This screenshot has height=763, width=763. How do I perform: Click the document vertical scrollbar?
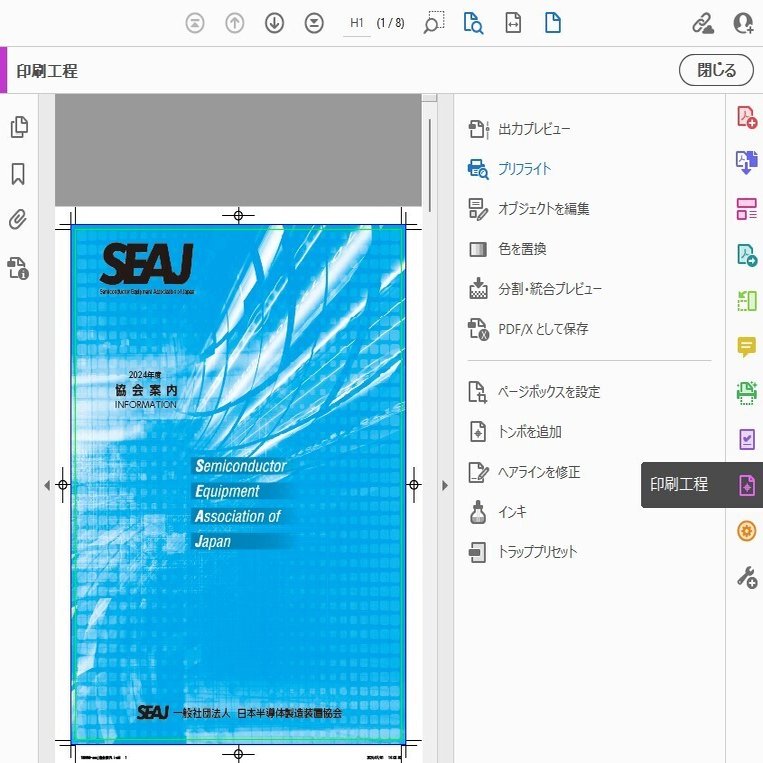(x=430, y=165)
